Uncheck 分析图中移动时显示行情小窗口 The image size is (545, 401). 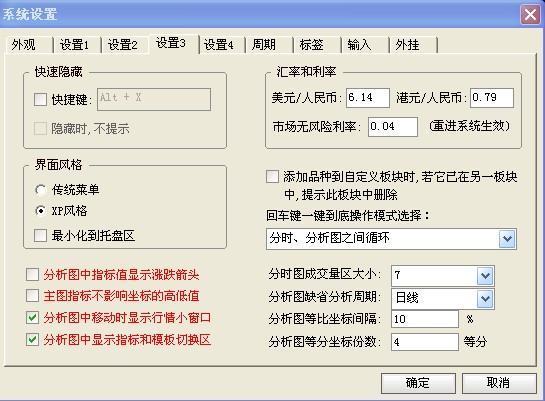32,318
